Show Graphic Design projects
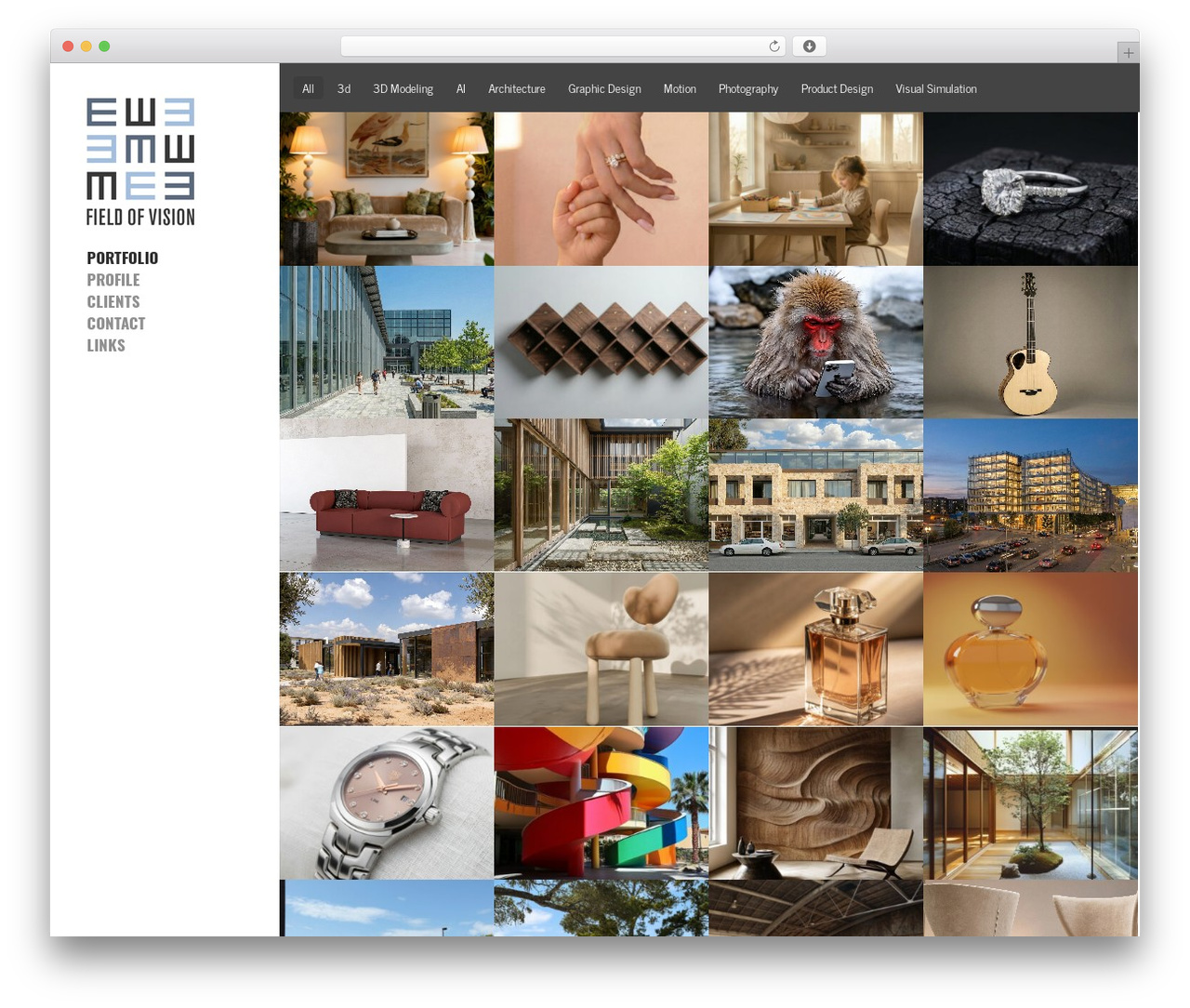 pyautogui.click(x=604, y=88)
